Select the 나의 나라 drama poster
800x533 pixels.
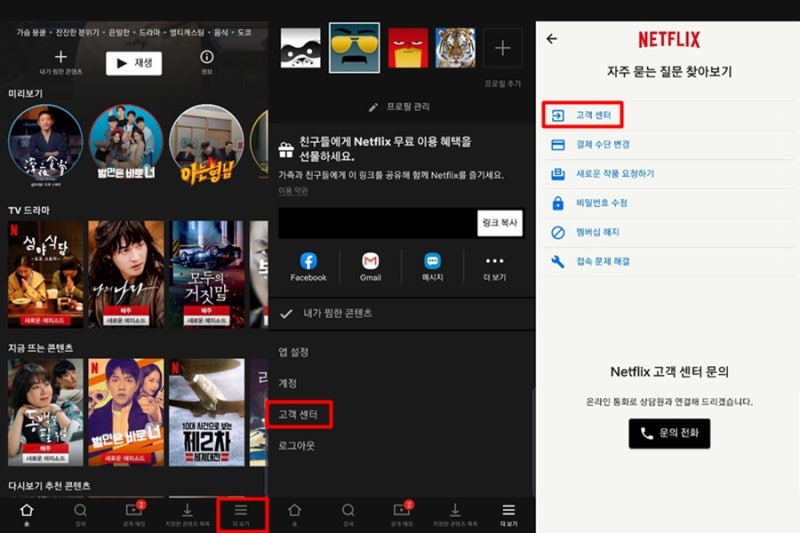pyautogui.click(x=126, y=274)
